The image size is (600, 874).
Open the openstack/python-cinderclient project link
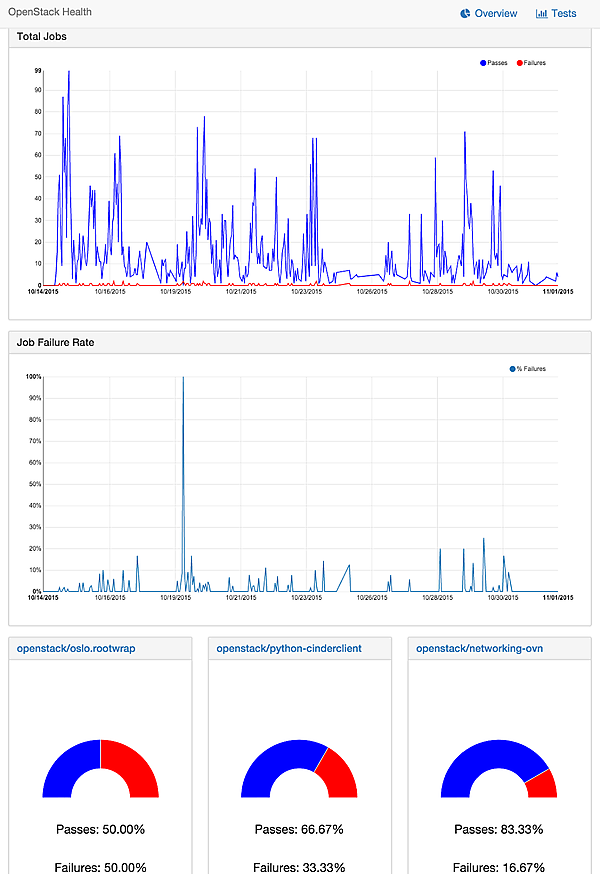pyautogui.click(x=289, y=648)
